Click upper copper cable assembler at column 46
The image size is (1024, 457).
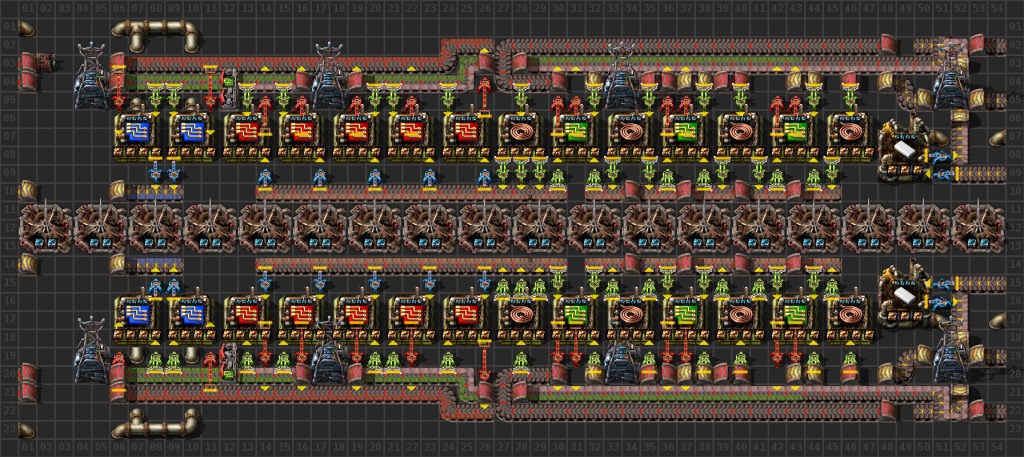(x=850, y=136)
